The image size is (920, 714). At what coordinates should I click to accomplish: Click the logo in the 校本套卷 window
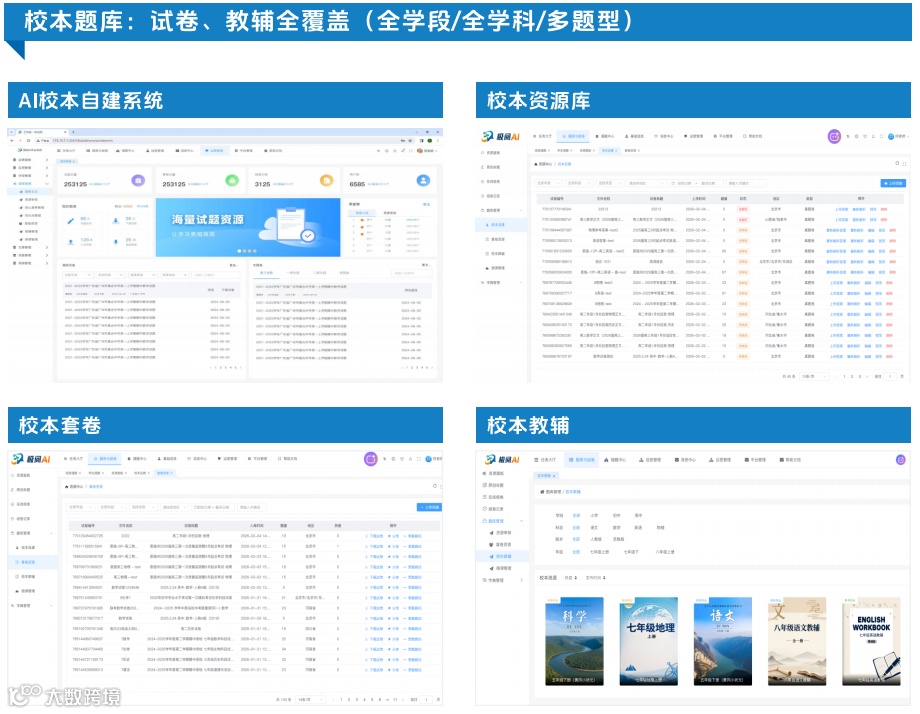[31, 459]
